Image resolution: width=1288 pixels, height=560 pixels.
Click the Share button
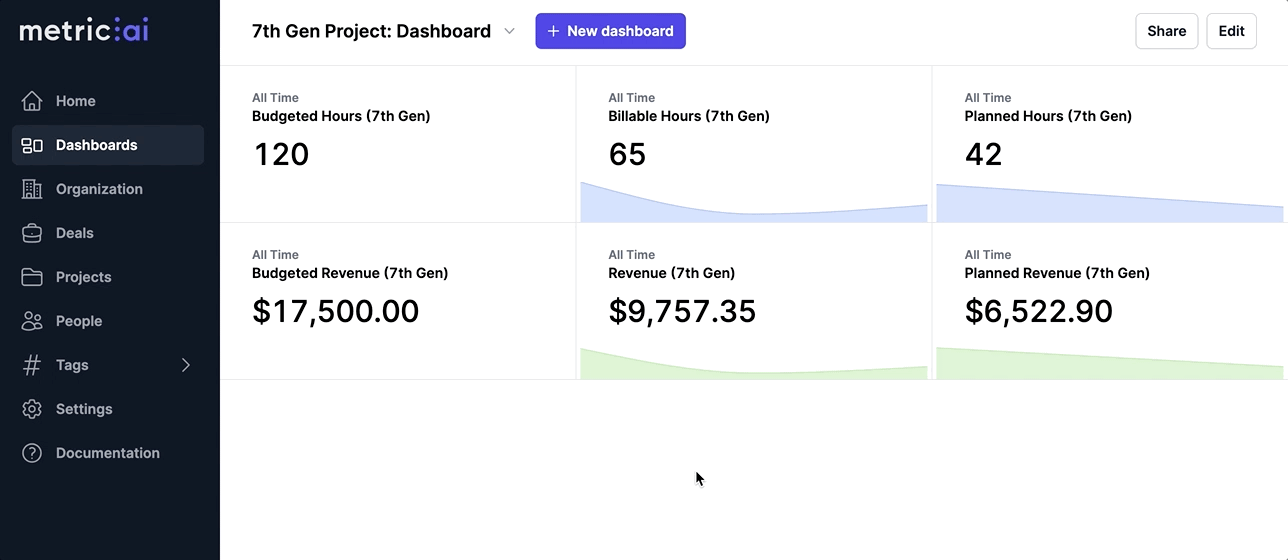(x=1166, y=31)
